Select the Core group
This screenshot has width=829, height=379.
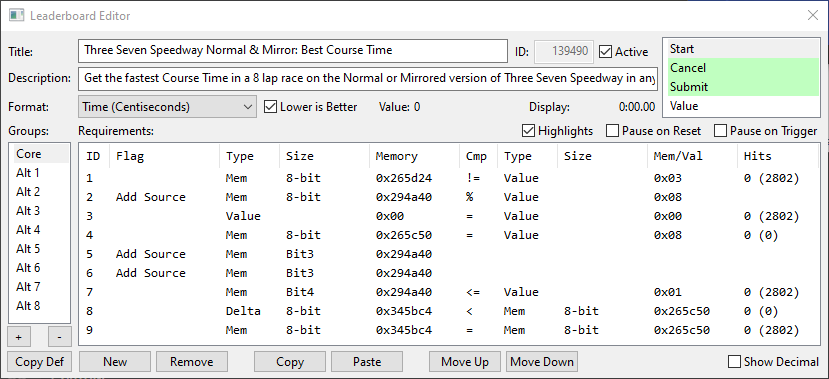coord(41,154)
